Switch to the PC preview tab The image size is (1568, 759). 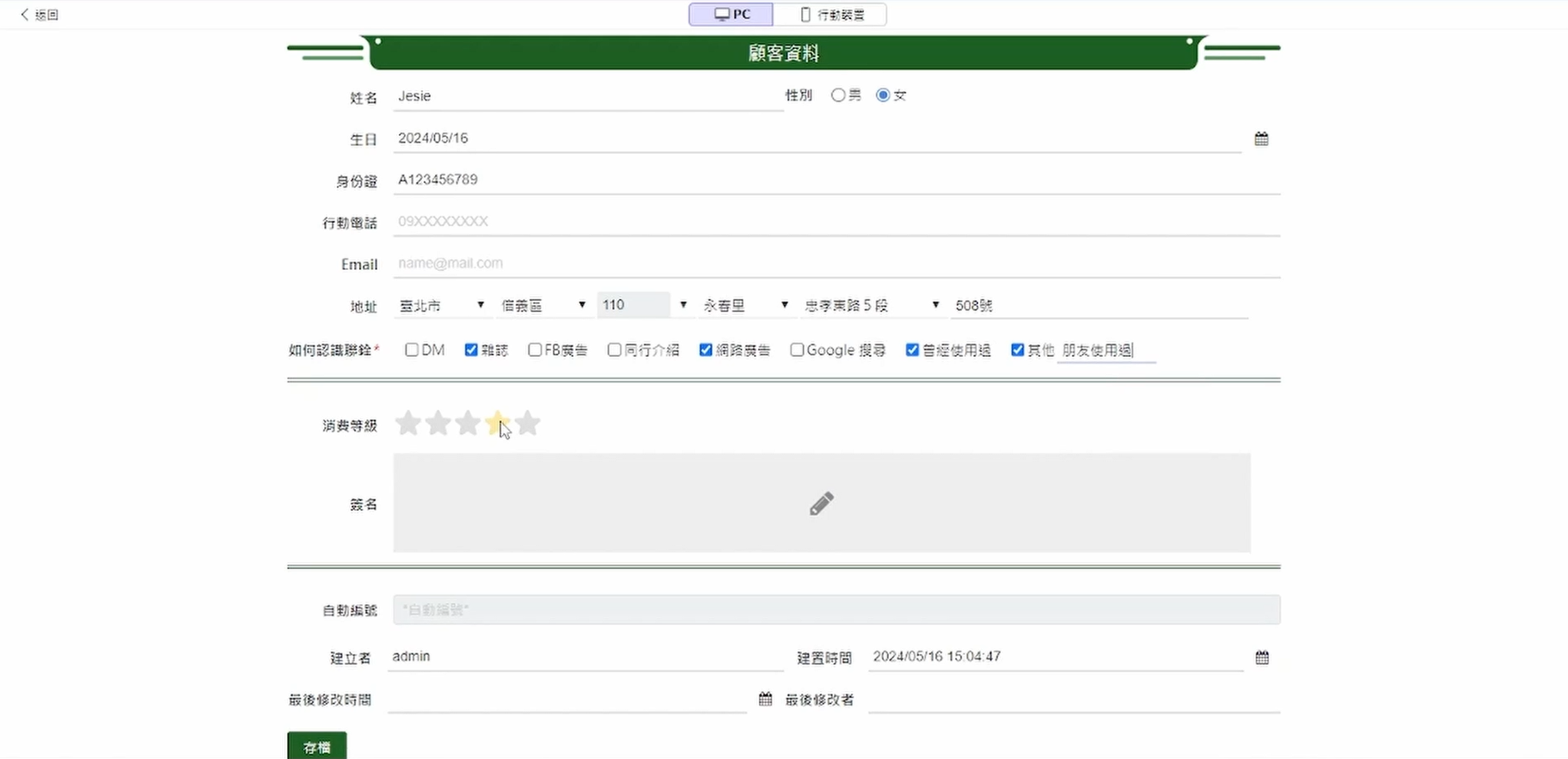732,15
